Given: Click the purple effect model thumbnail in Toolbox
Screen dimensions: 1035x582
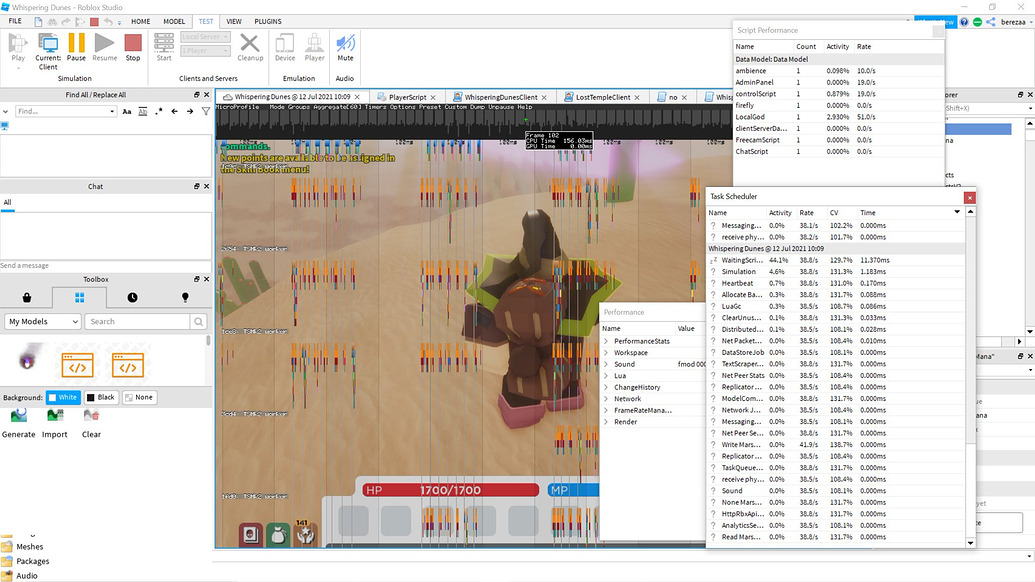Looking at the screenshot, I should point(28,360).
